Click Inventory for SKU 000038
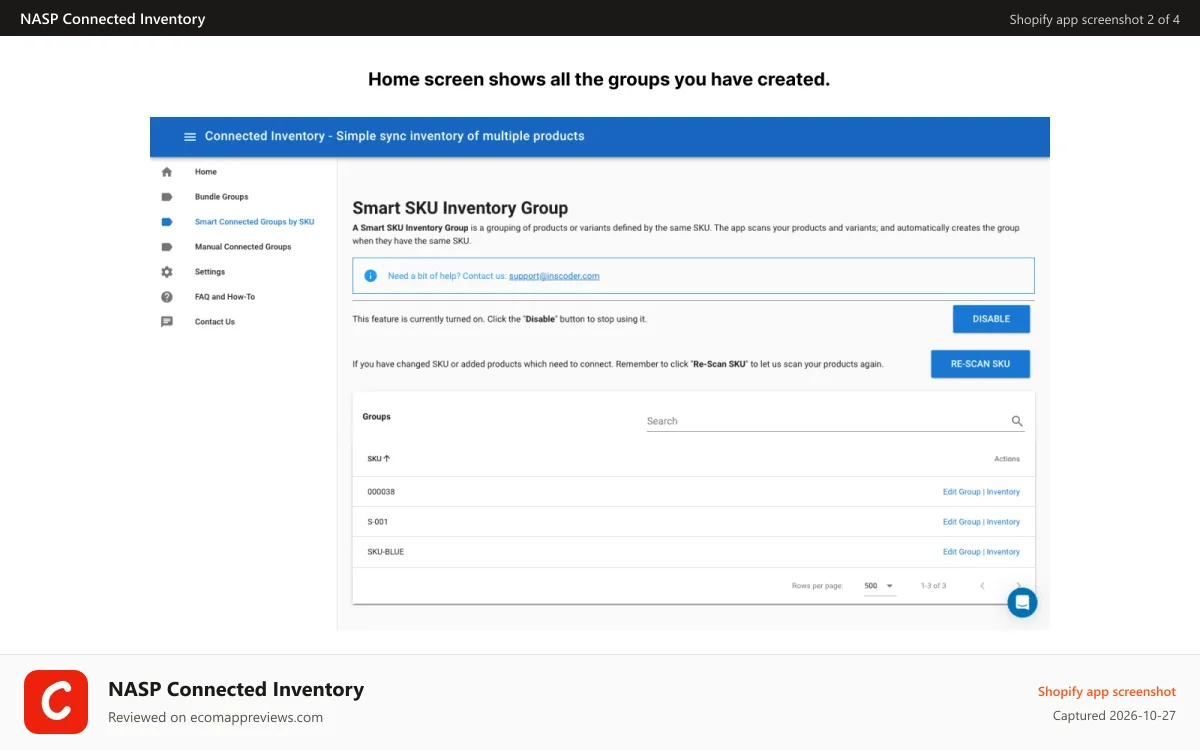The height and width of the screenshot is (750, 1200). [x=1003, y=492]
